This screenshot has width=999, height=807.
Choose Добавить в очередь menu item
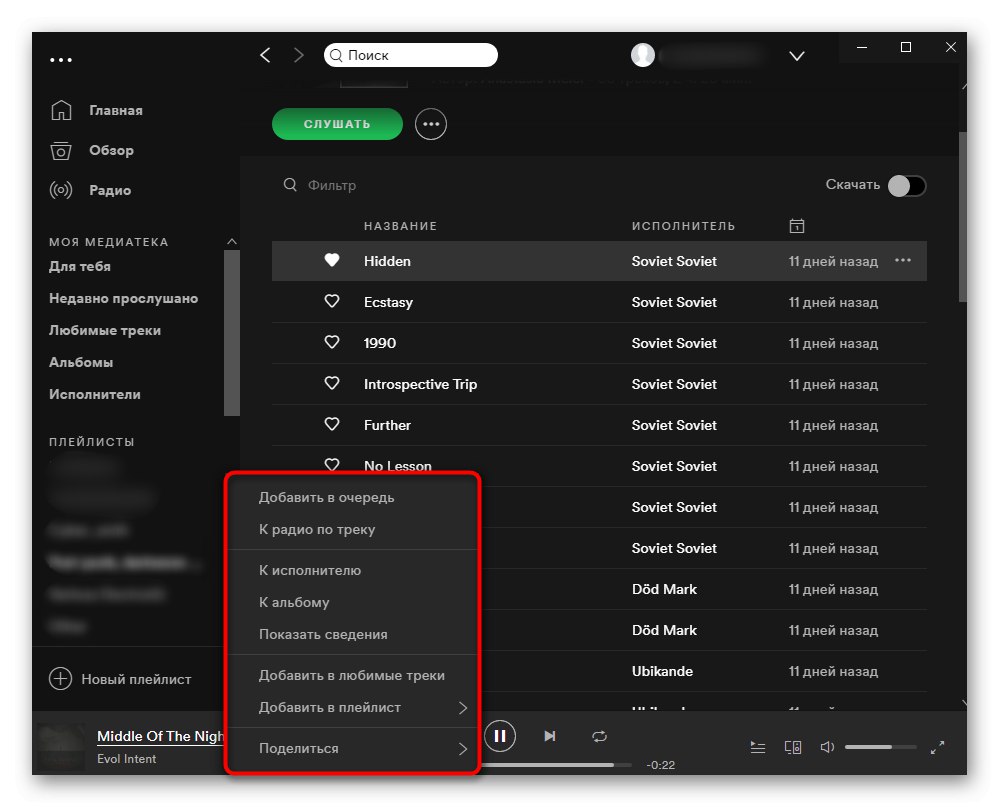click(326, 497)
